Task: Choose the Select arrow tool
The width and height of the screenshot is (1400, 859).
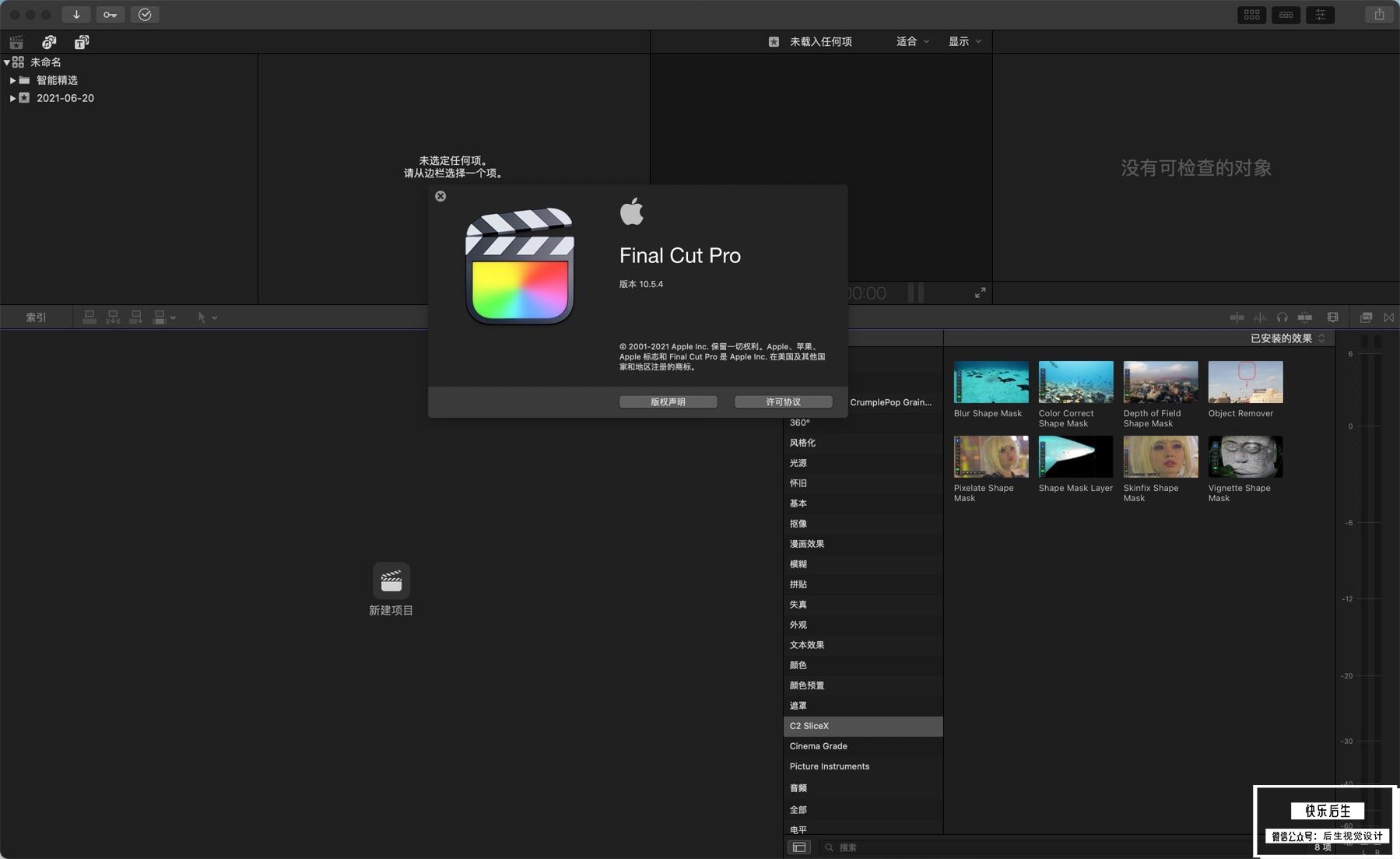Action: click(202, 317)
